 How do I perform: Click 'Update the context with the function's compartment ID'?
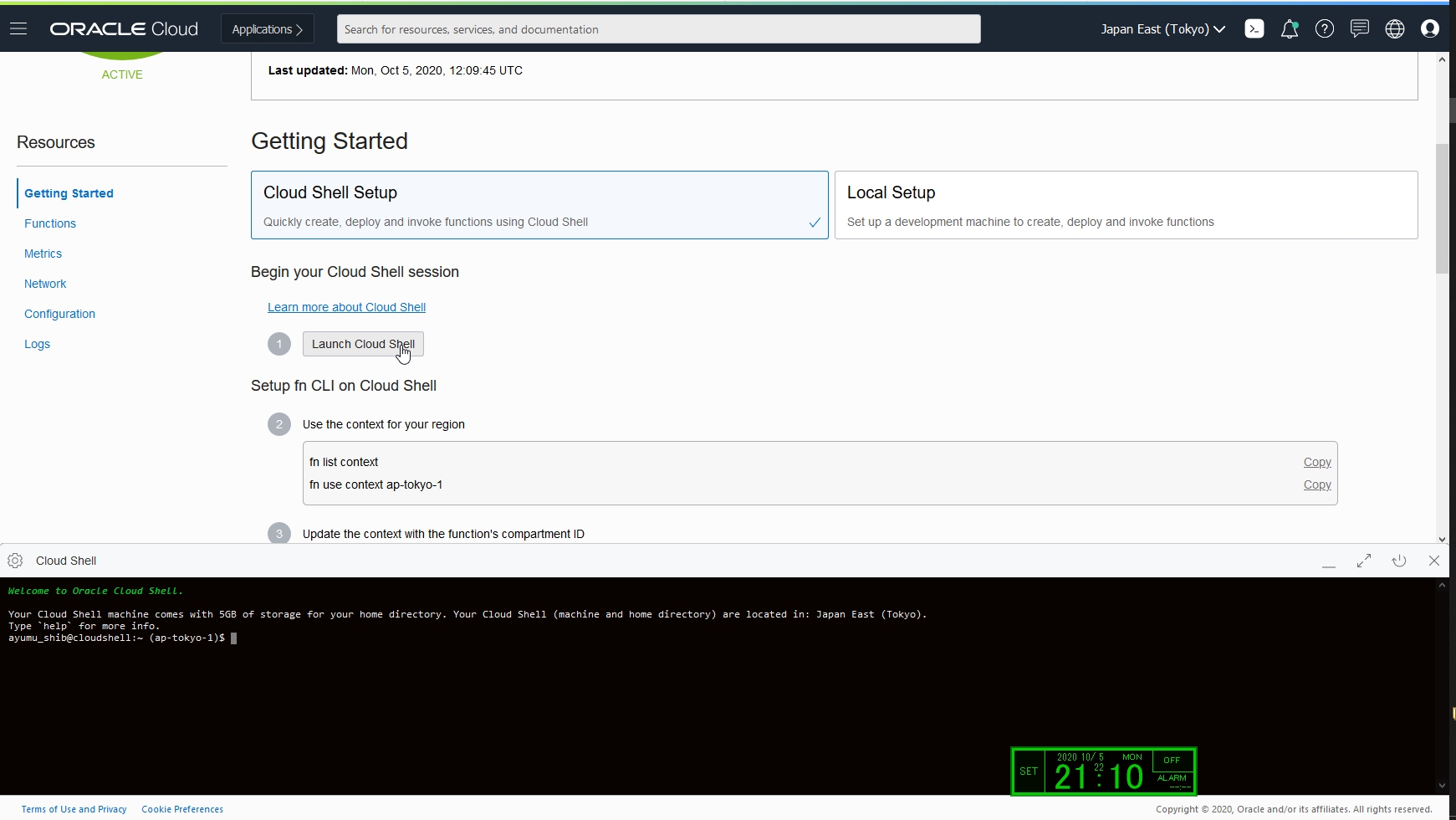click(443, 534)
